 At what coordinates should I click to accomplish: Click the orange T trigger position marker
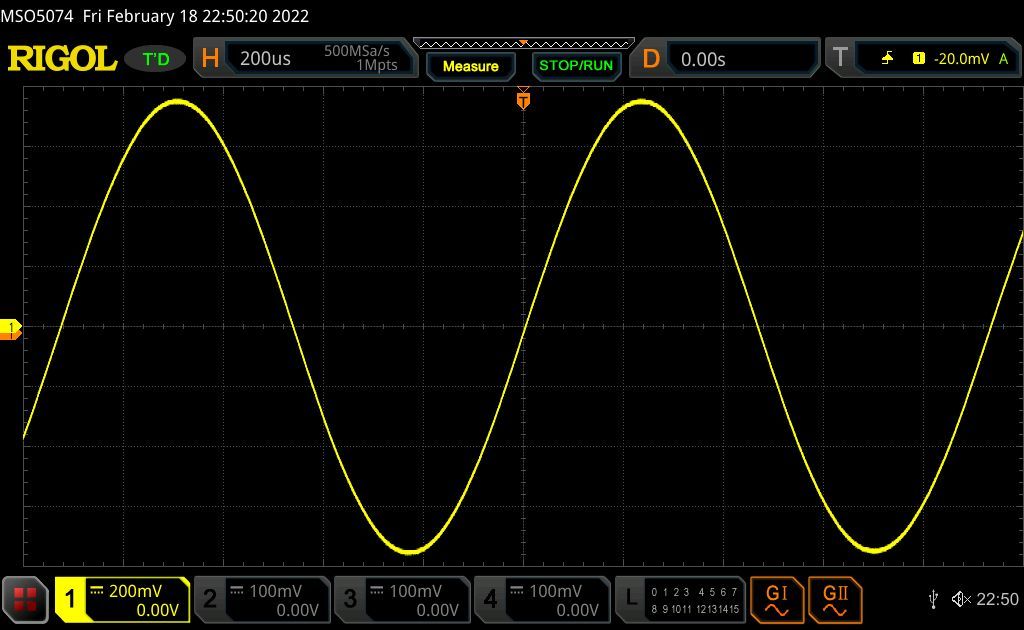point(523,100)
